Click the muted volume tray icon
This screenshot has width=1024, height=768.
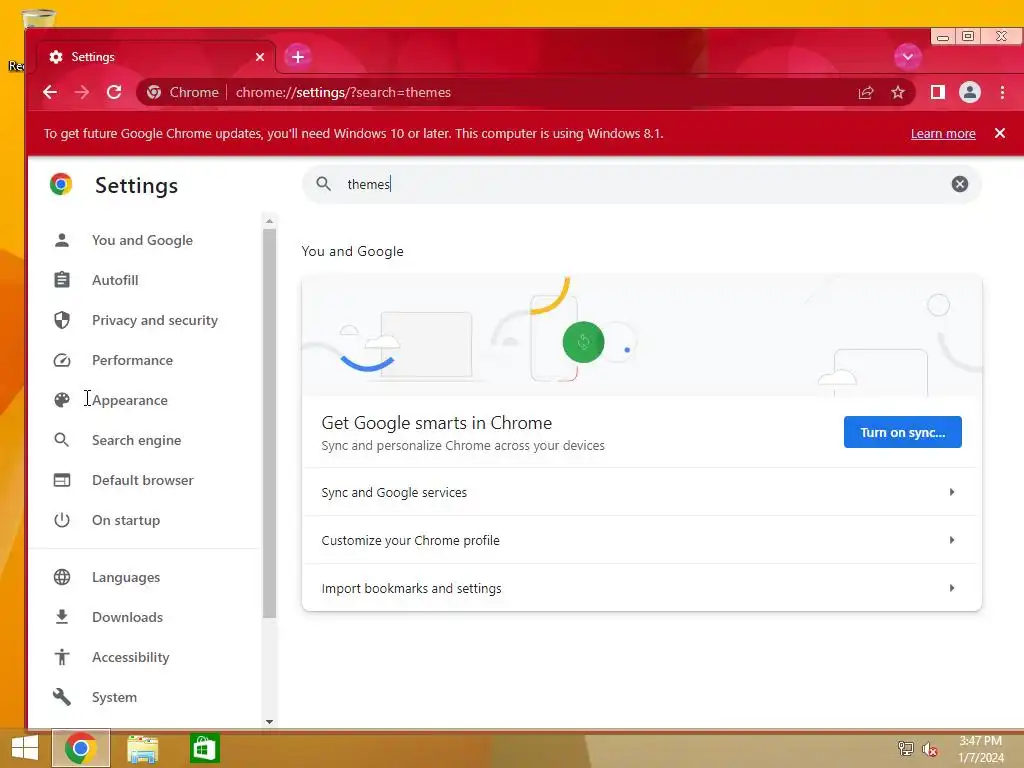click(x=930, y=750)
